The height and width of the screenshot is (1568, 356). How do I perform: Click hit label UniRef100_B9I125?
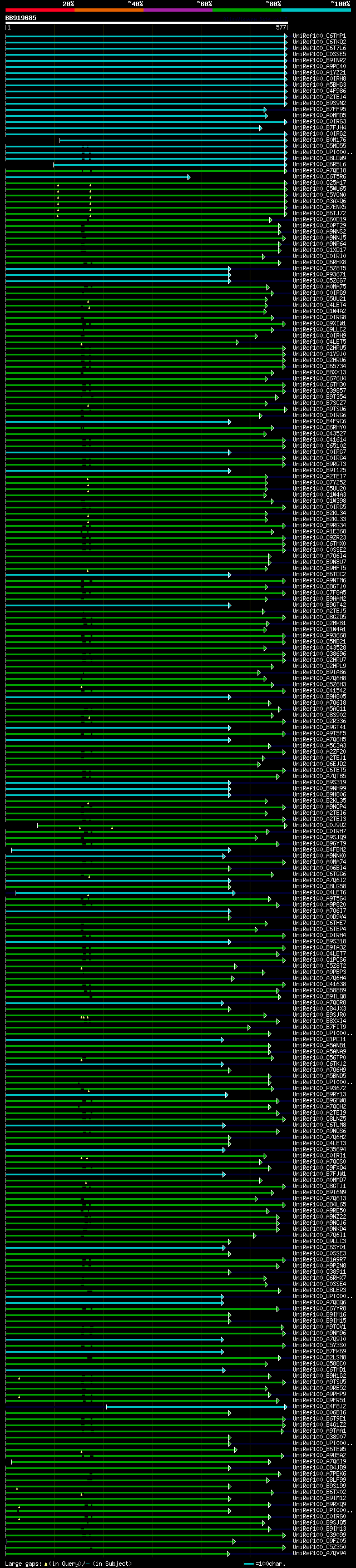(x=319, y=470)
